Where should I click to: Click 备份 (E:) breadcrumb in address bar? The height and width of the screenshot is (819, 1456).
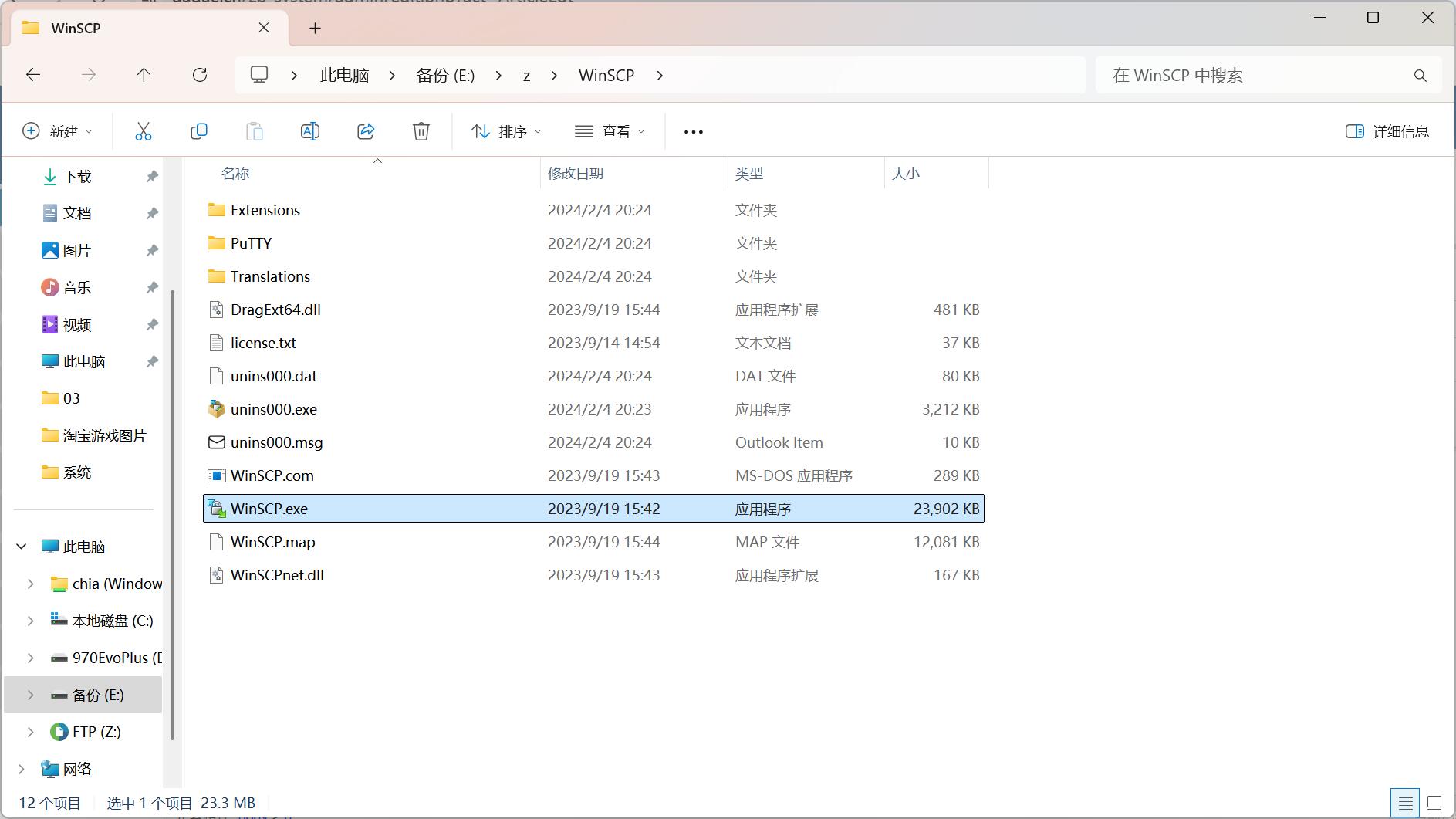445,76
